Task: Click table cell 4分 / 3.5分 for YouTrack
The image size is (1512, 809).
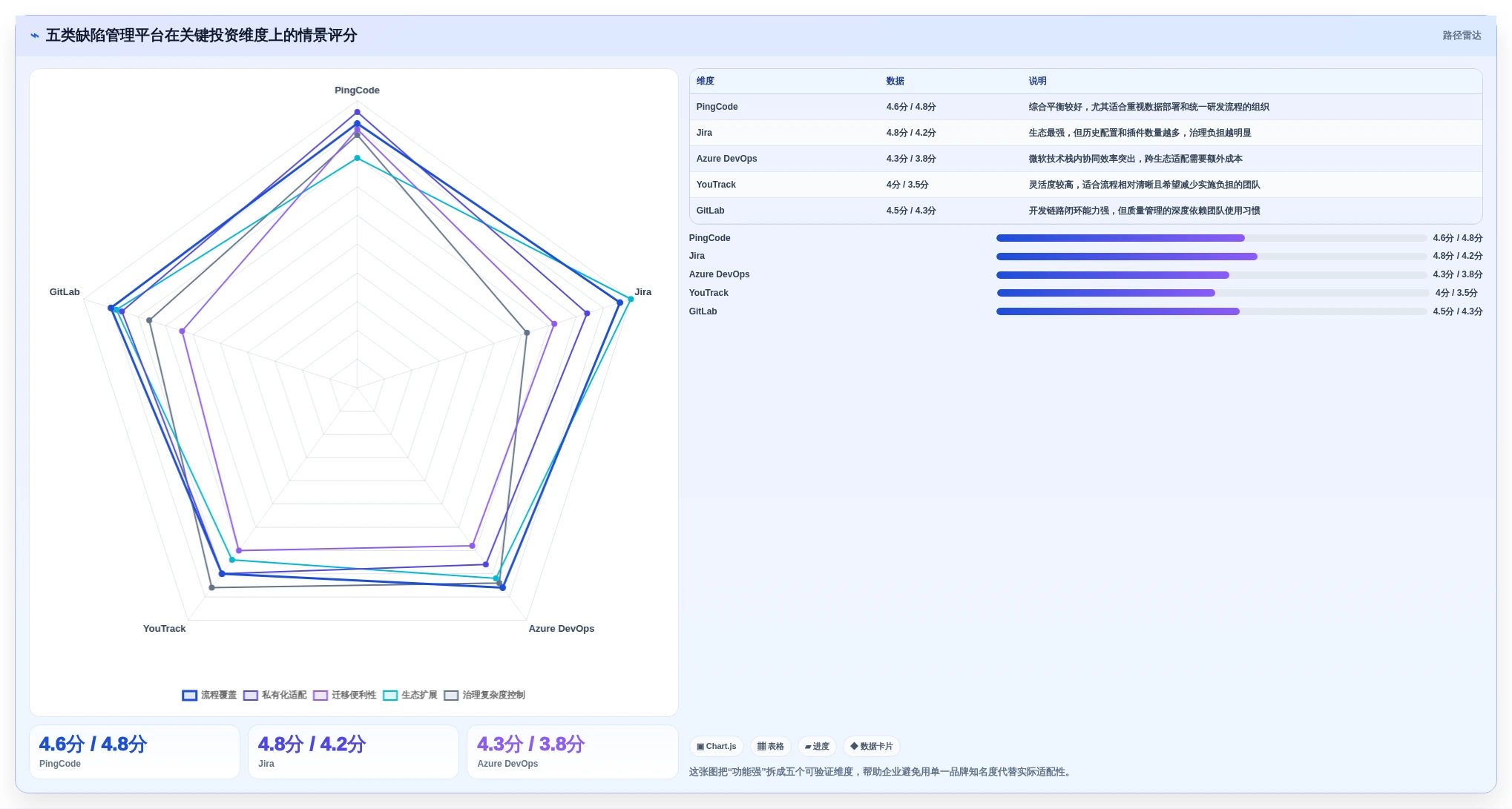Action: tap(907, 185)
